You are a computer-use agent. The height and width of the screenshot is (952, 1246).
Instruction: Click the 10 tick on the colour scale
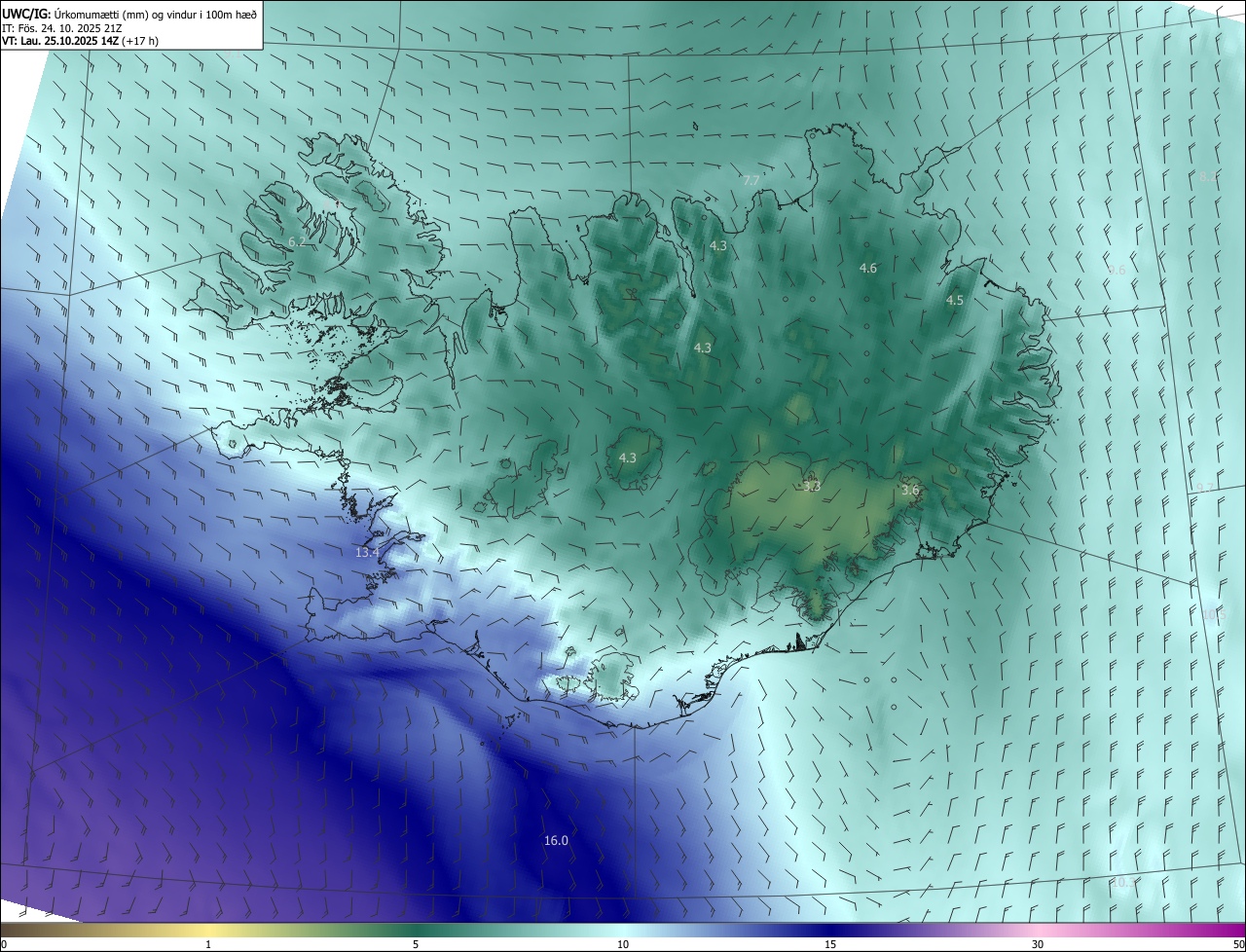pyautogui.click(x=623, y=944)
